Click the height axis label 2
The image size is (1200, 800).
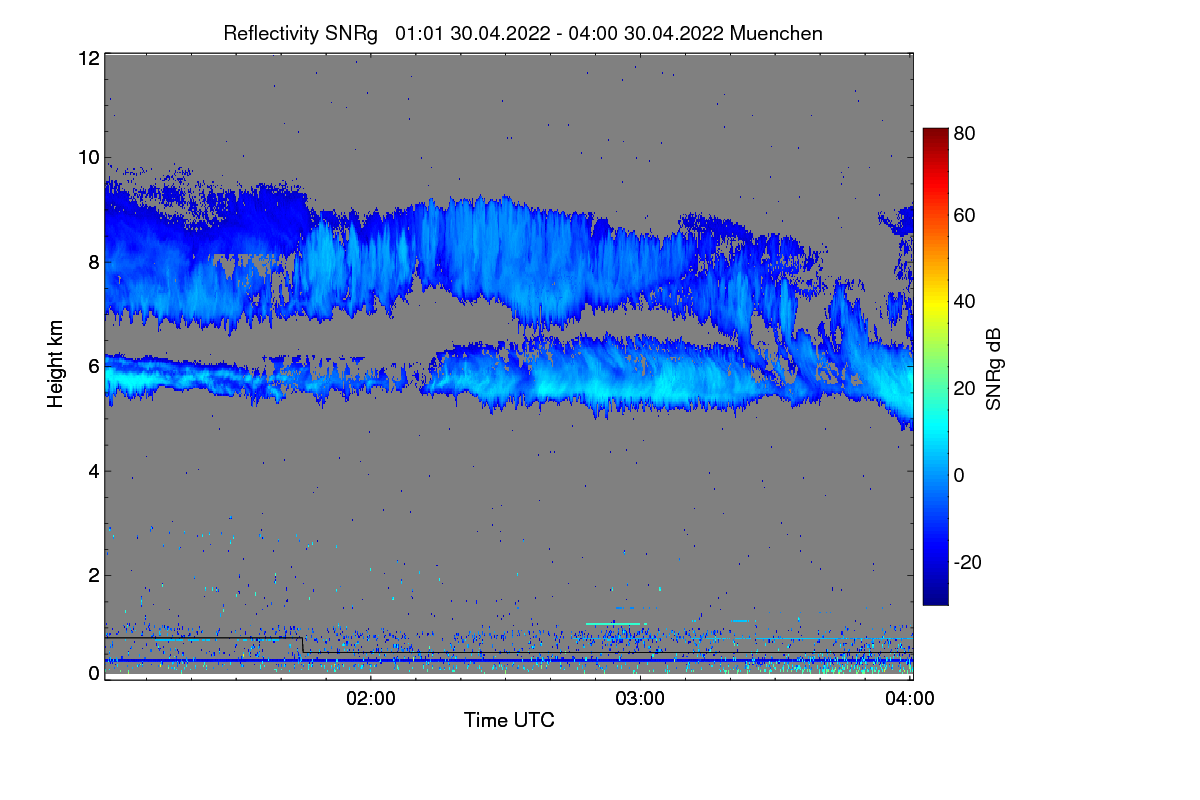click(93, 575)
